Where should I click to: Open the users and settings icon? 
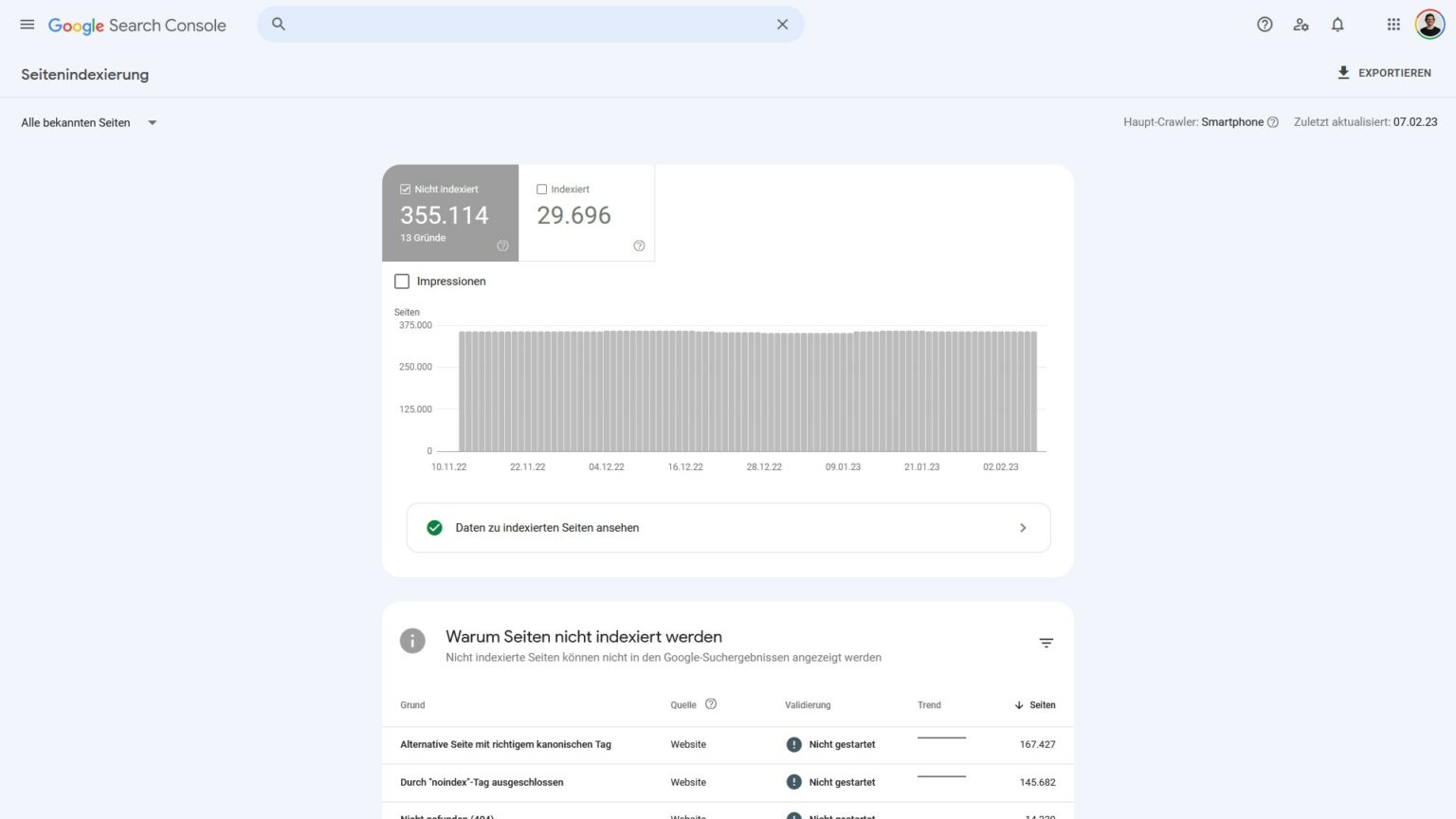tap(1301, 25)
